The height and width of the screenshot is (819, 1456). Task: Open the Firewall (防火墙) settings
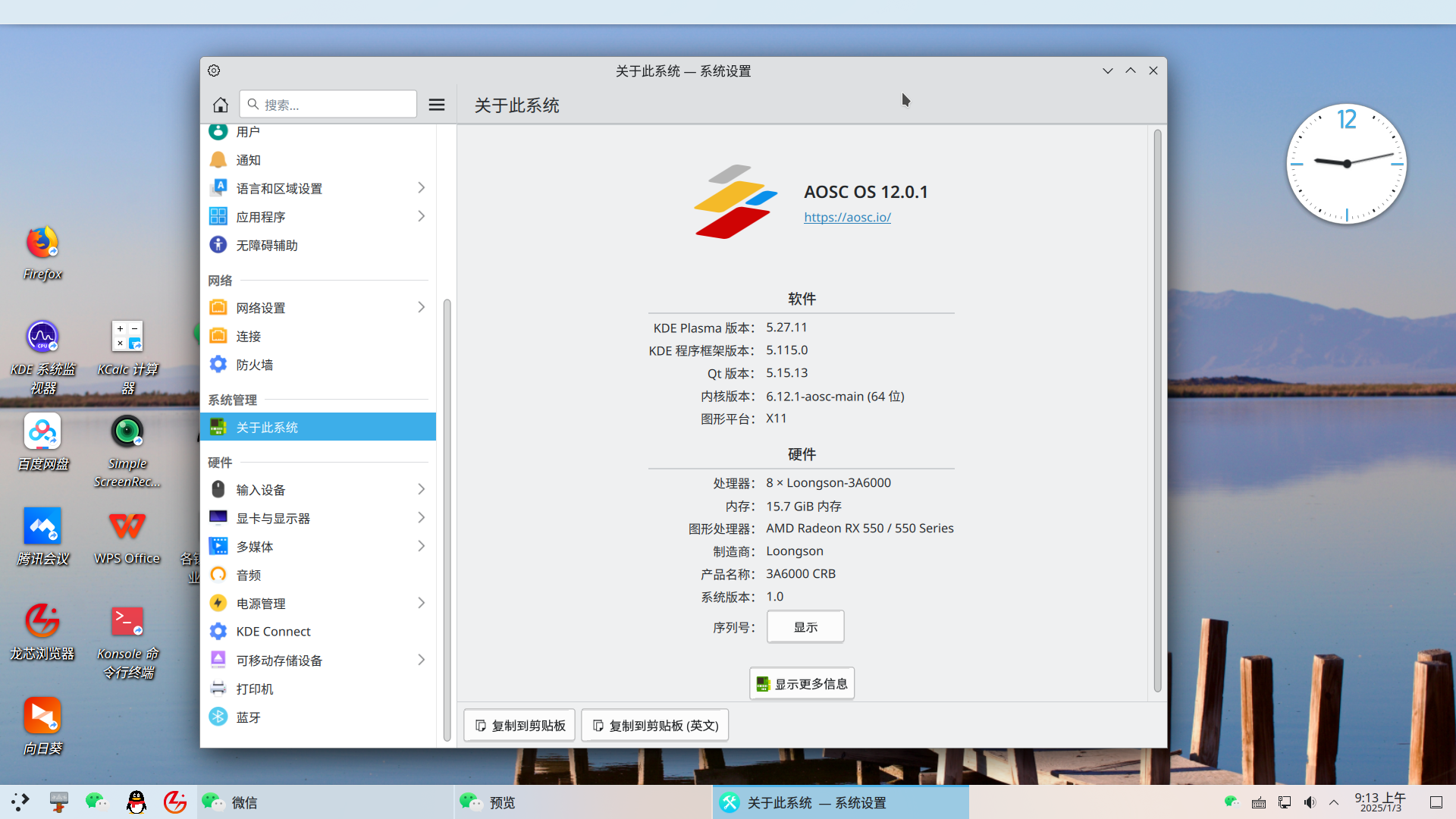tap(318, 365)
